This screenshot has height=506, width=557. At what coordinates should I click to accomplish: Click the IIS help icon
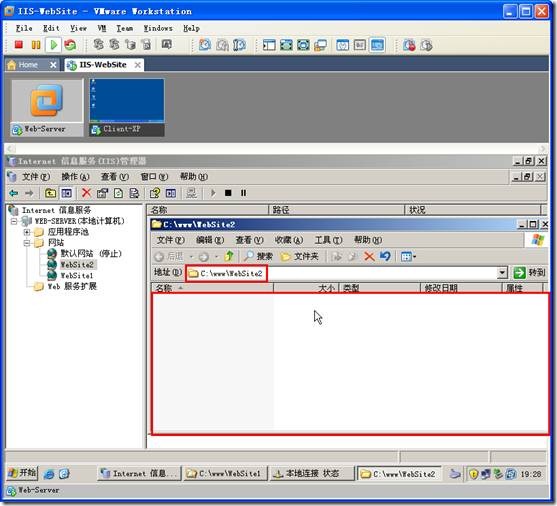(x=155, y=193)
